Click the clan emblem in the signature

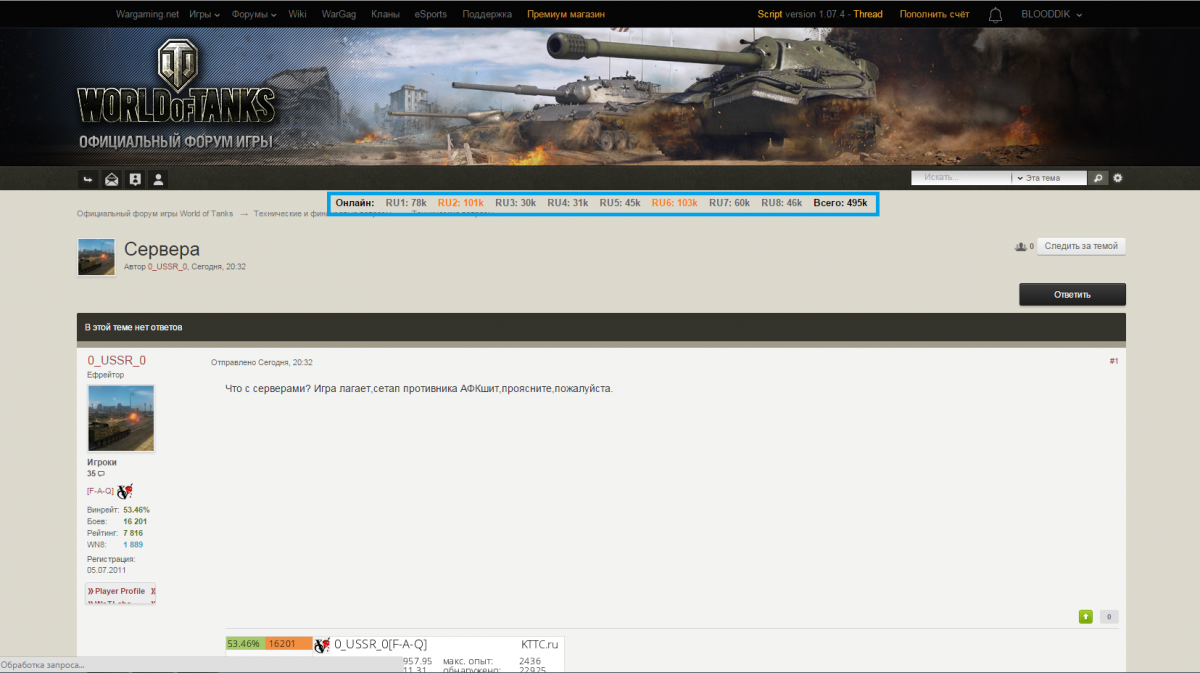322,645
